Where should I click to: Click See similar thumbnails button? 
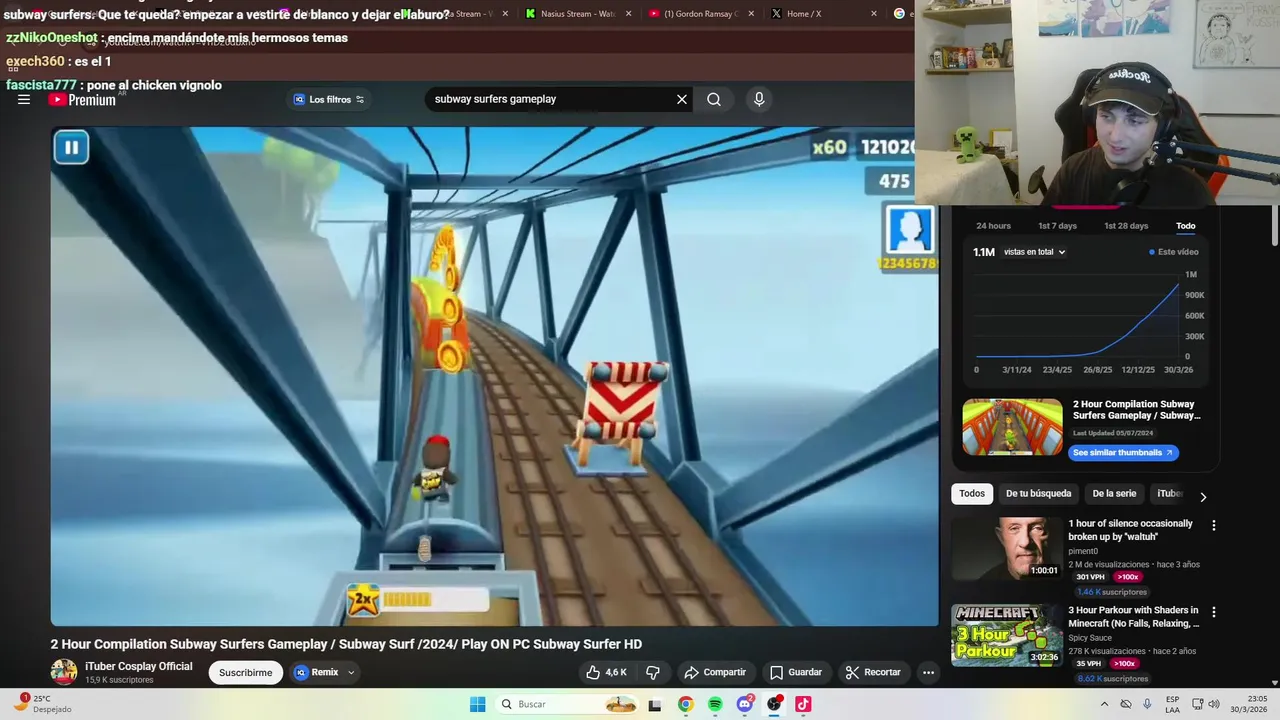coord(1122,452)
